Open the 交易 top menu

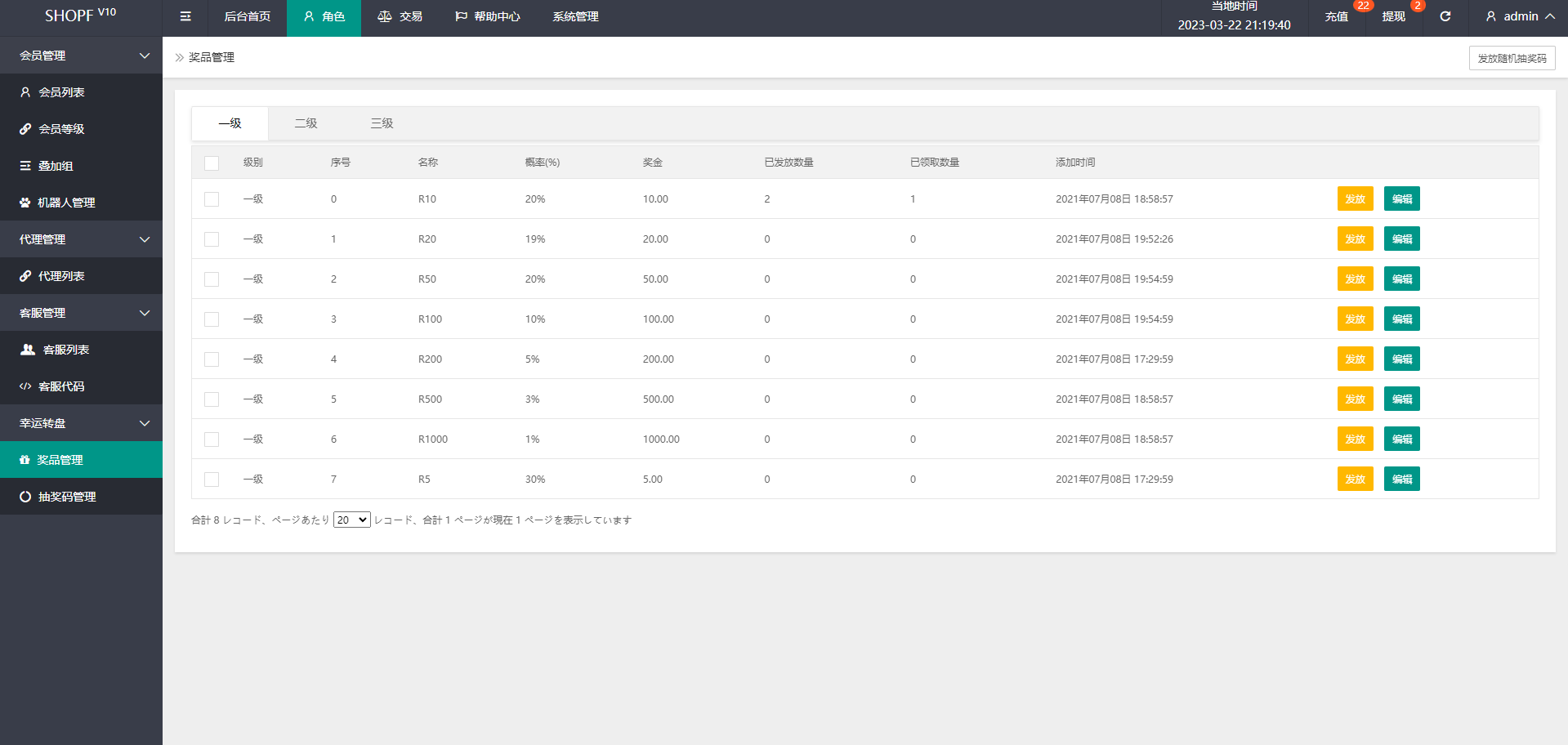click(x=400, y=16)
